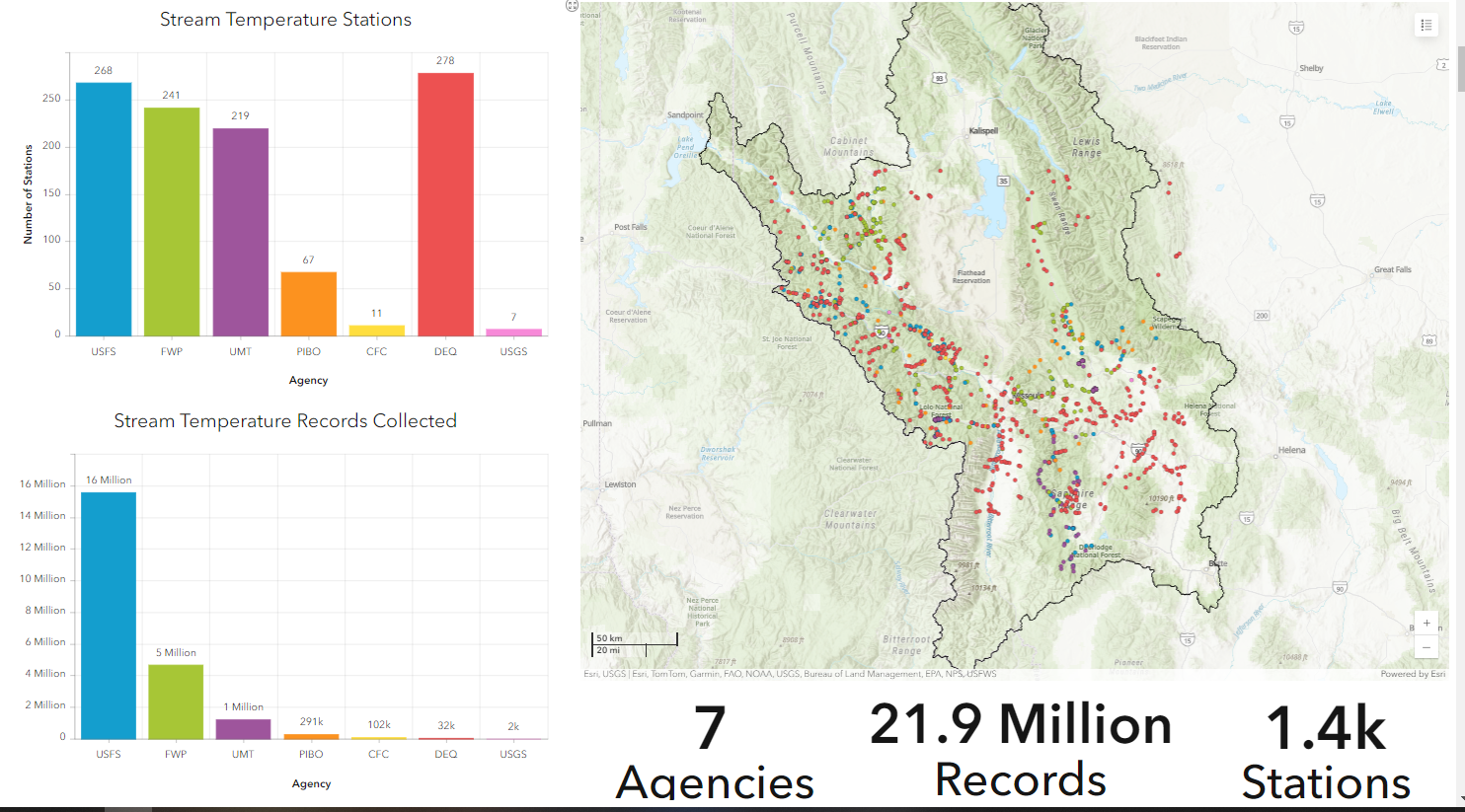Zoom out using the minus button on map
Screen dimensions: 1465x812
pos(1426,646)
